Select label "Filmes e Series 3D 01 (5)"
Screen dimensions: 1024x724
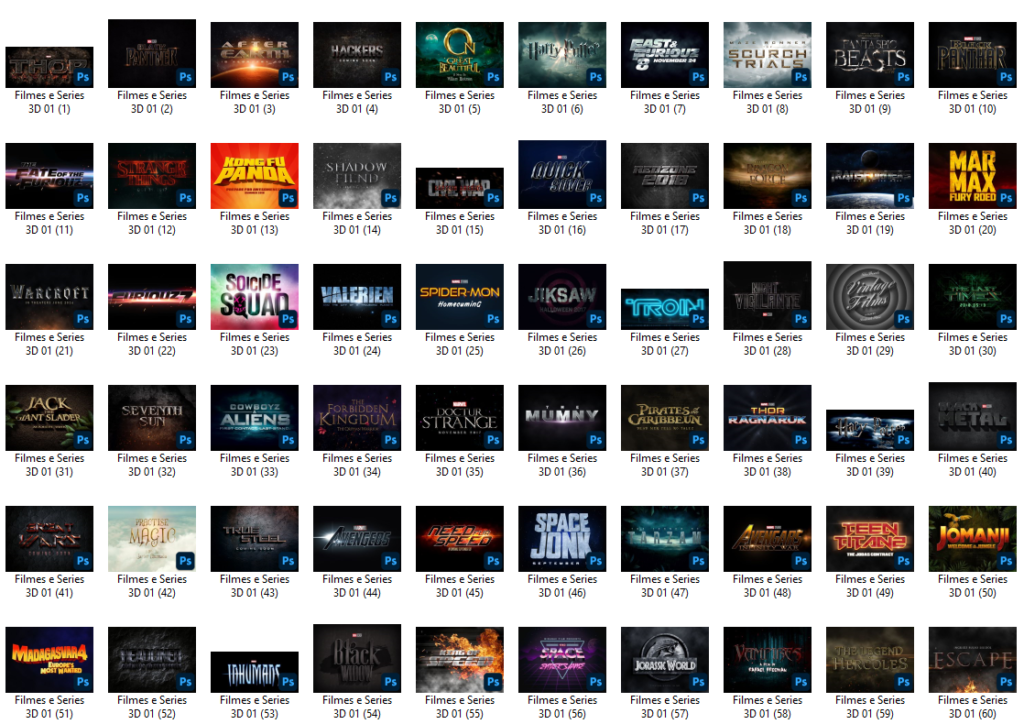(460, 102)
